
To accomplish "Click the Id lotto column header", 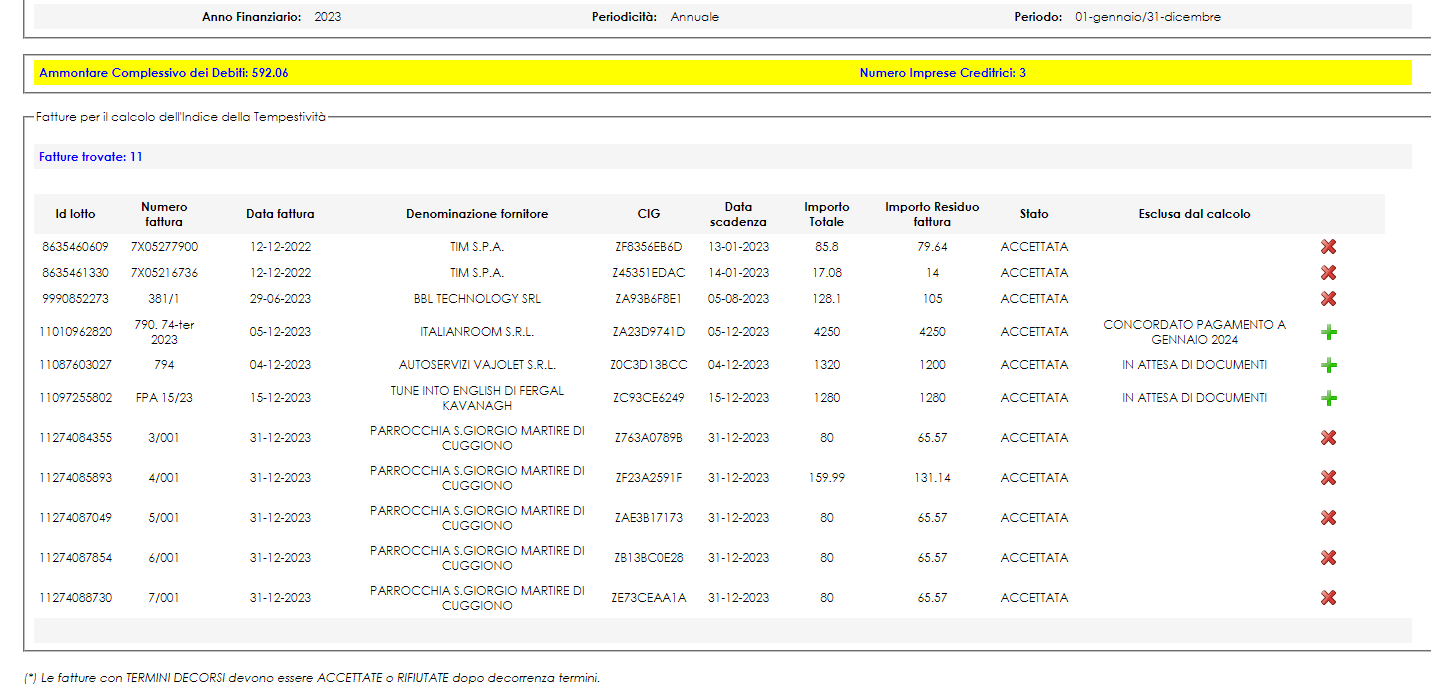I will (75, 214).
